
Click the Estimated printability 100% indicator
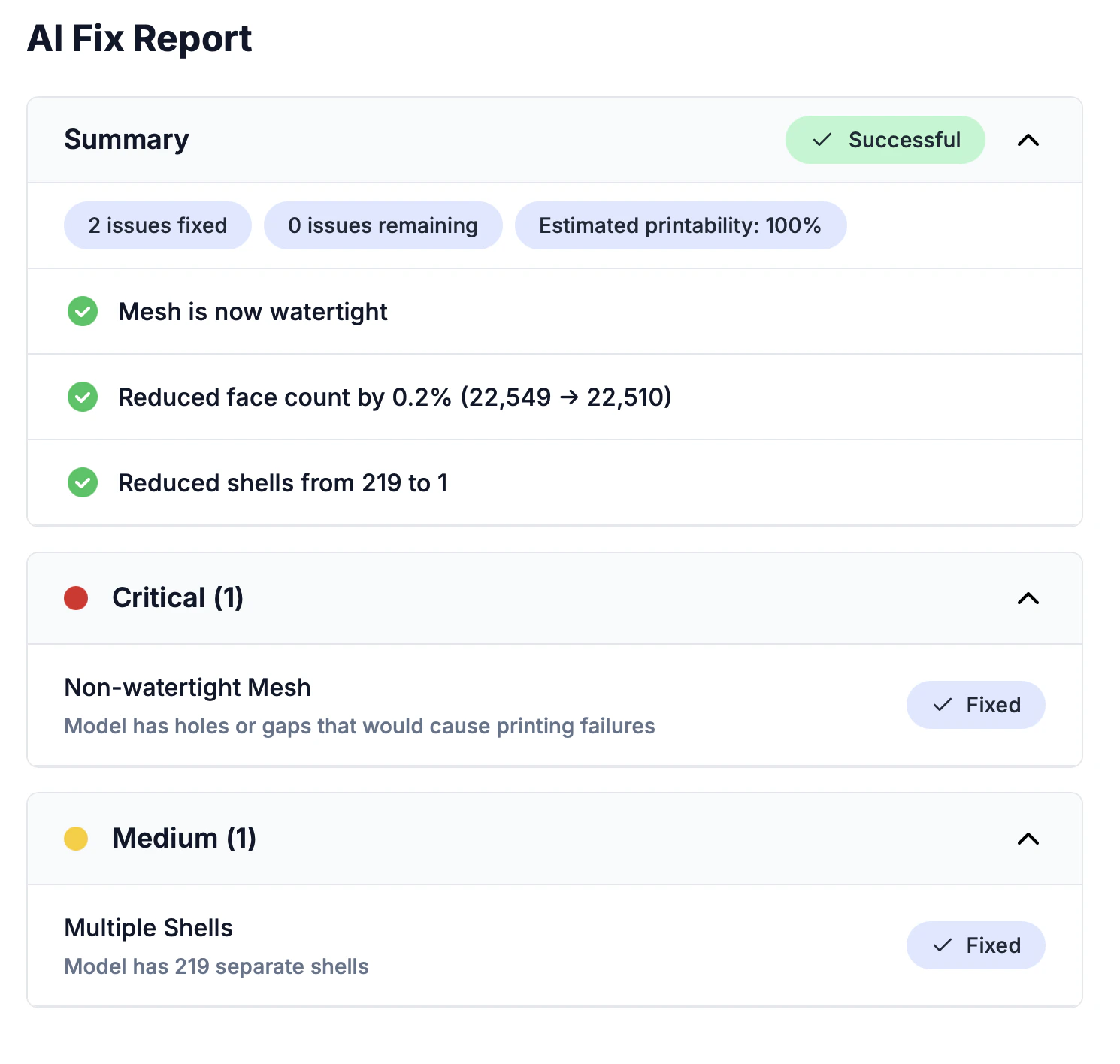[680, 225]
